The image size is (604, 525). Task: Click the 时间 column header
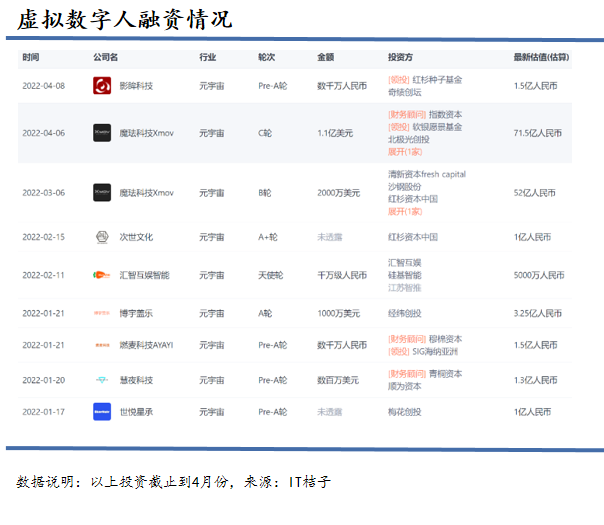31,57
